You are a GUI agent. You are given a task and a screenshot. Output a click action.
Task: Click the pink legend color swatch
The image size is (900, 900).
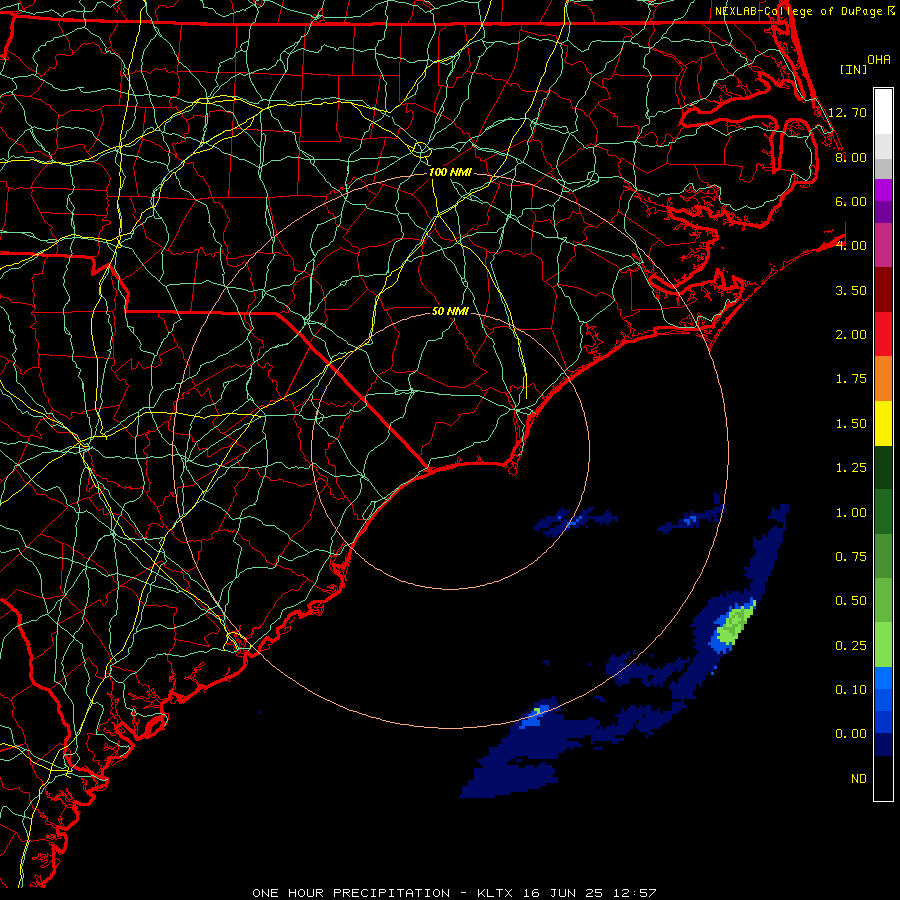(883, 245)
